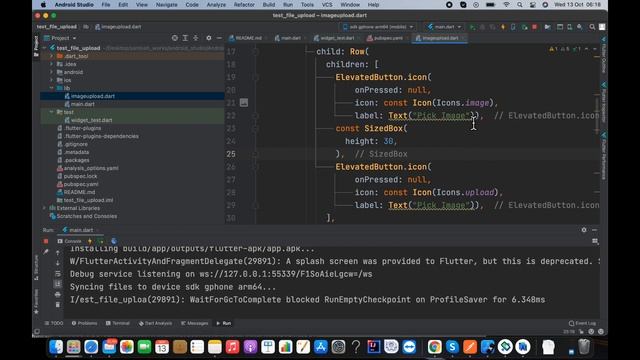Expand External Libraries node
This screenshot has width=640, height=360.
click(44, 208)
